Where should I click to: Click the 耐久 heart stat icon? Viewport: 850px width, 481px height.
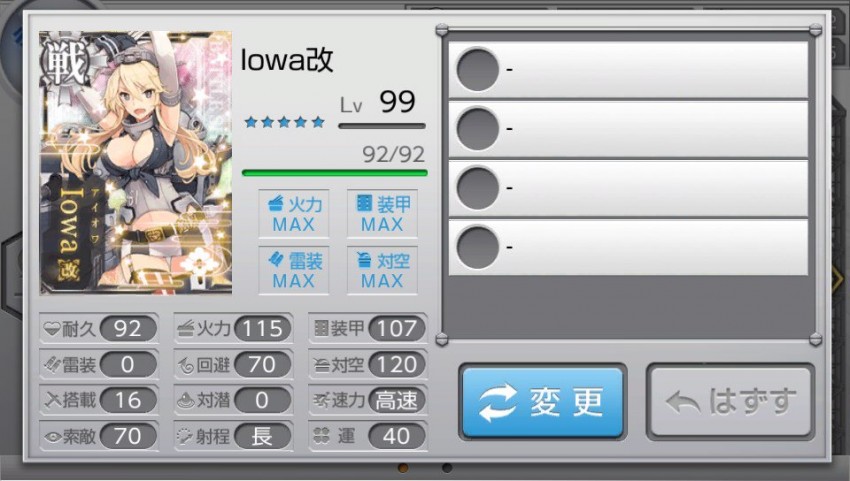click(52, 329)
